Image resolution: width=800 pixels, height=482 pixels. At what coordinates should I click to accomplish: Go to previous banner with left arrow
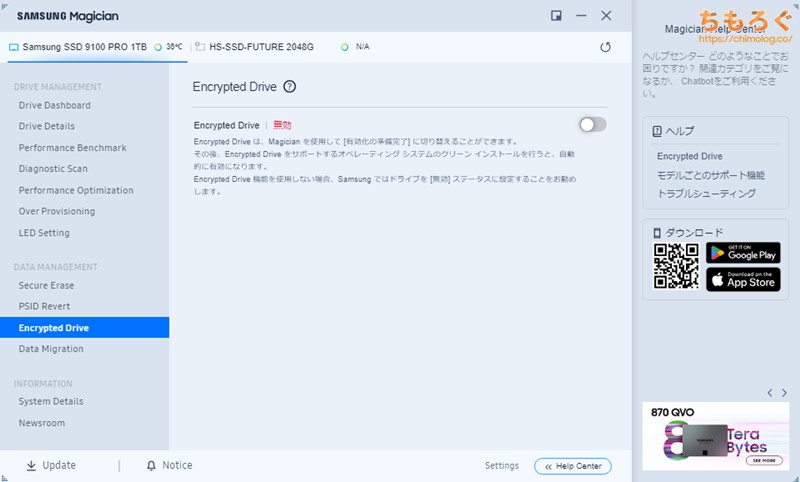[x=769, y=393]
